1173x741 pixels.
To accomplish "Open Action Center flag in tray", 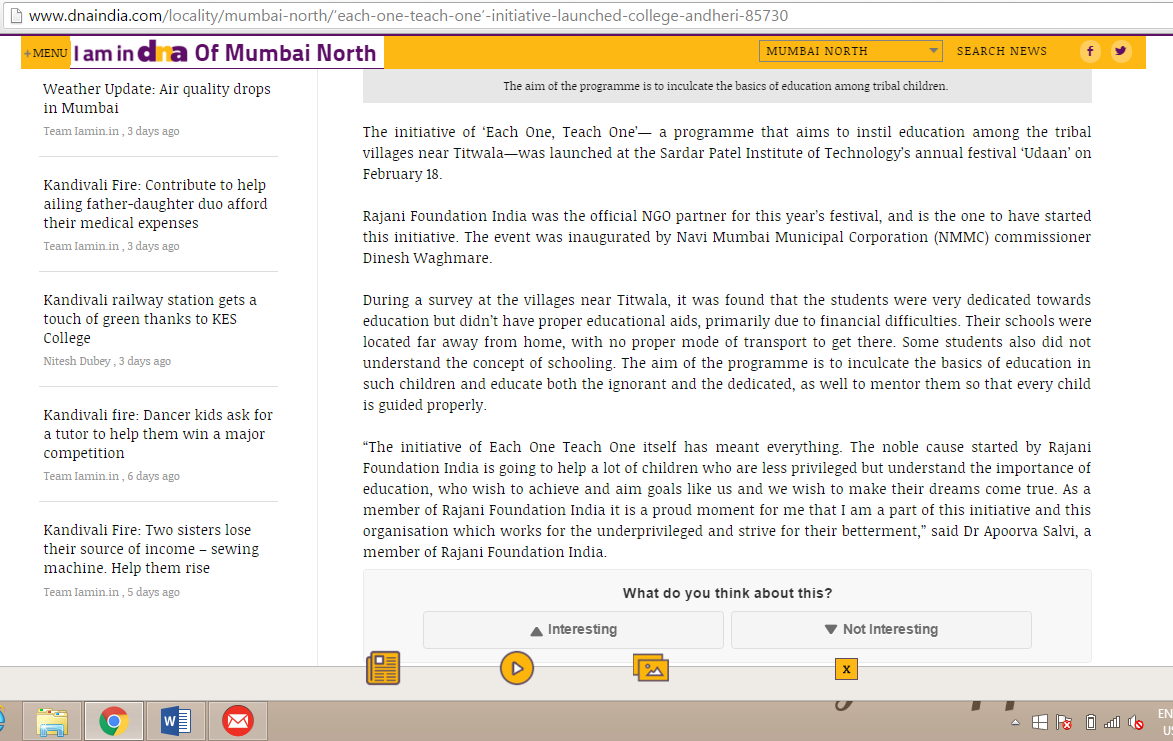I will pos(1064,722).
